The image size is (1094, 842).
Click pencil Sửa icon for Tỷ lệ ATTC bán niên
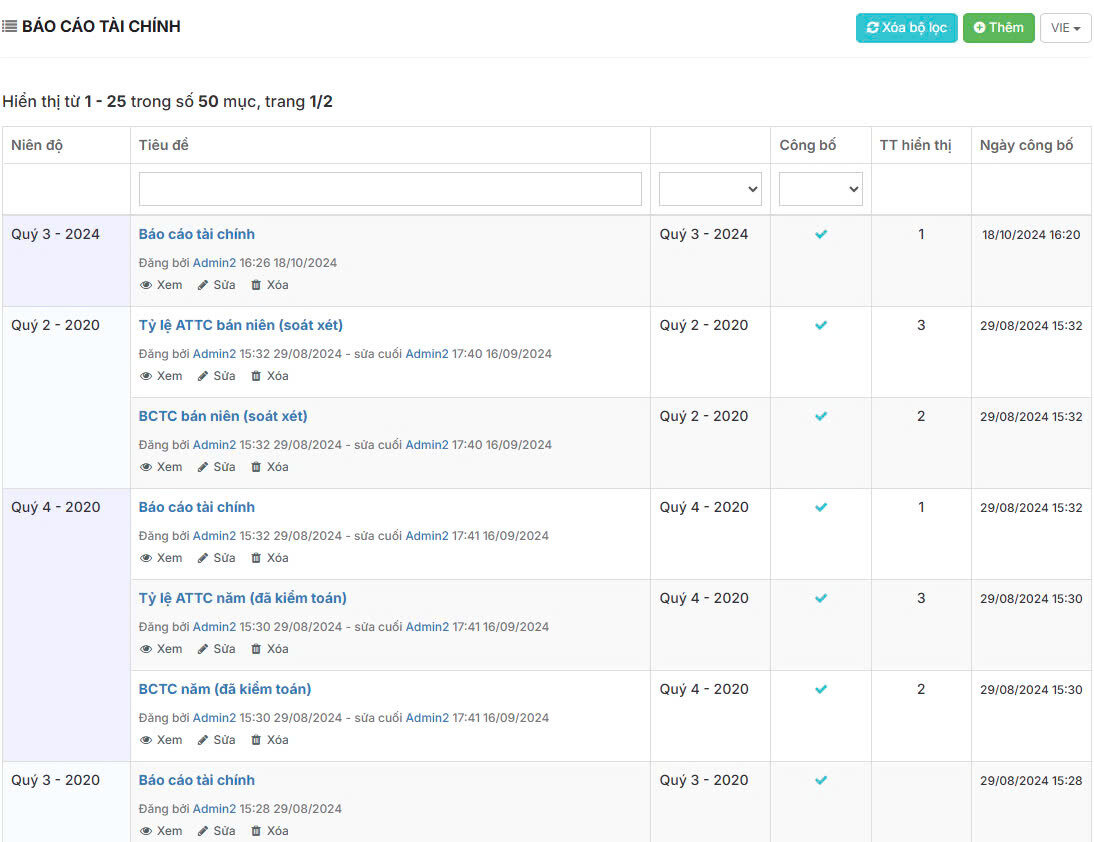click(203, 376)
